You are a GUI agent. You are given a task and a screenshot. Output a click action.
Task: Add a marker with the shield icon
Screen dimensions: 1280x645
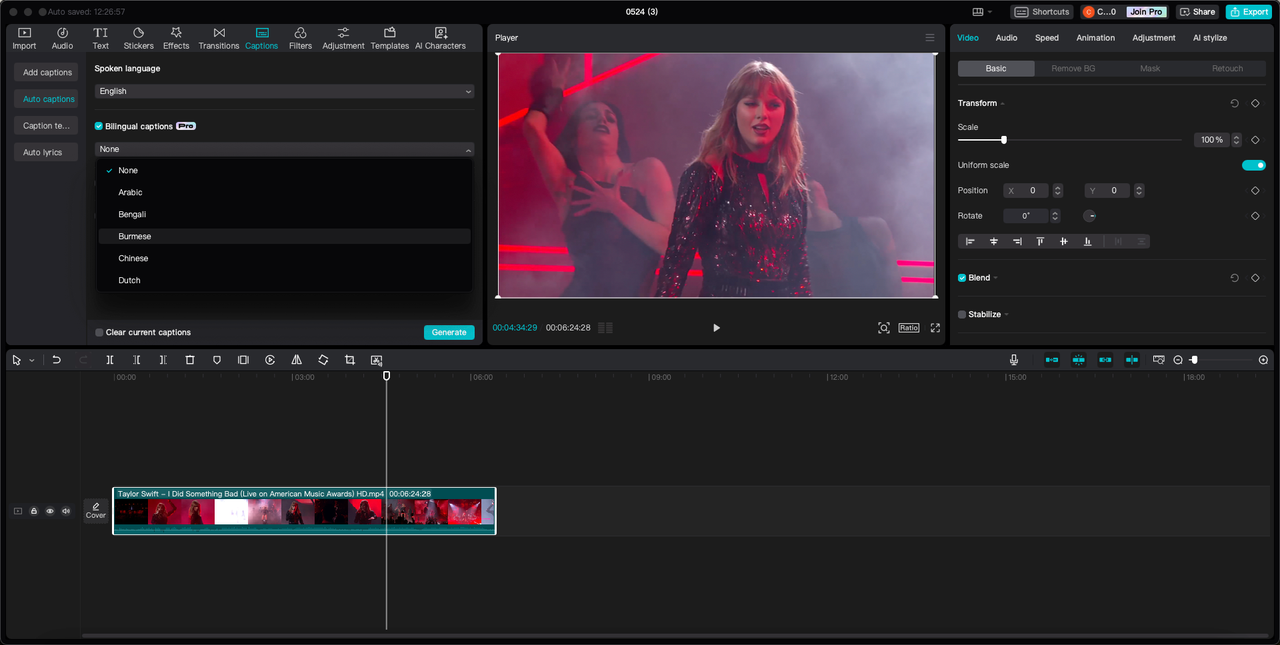coord(217,360)
